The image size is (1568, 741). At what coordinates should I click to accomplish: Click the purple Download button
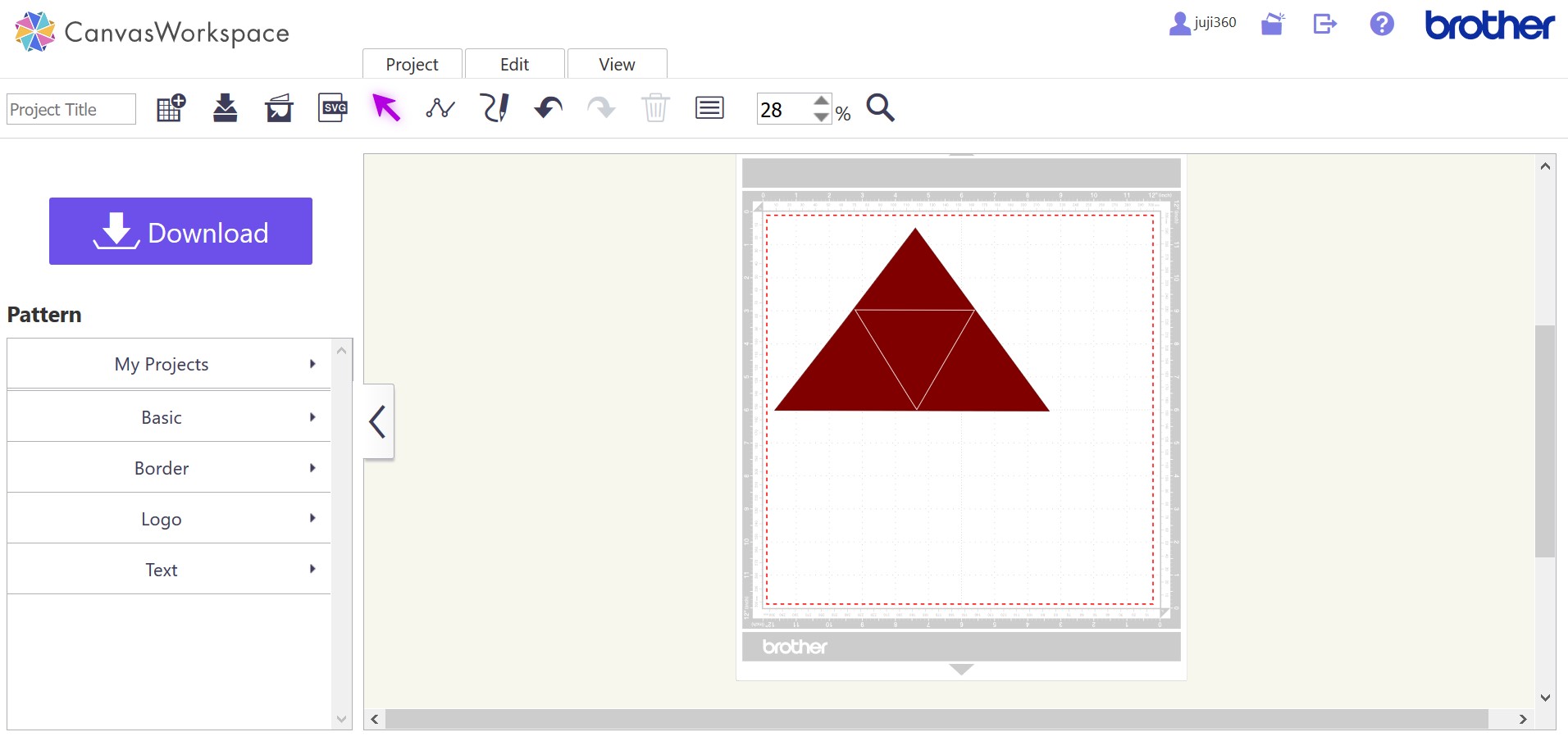(180, 231)
